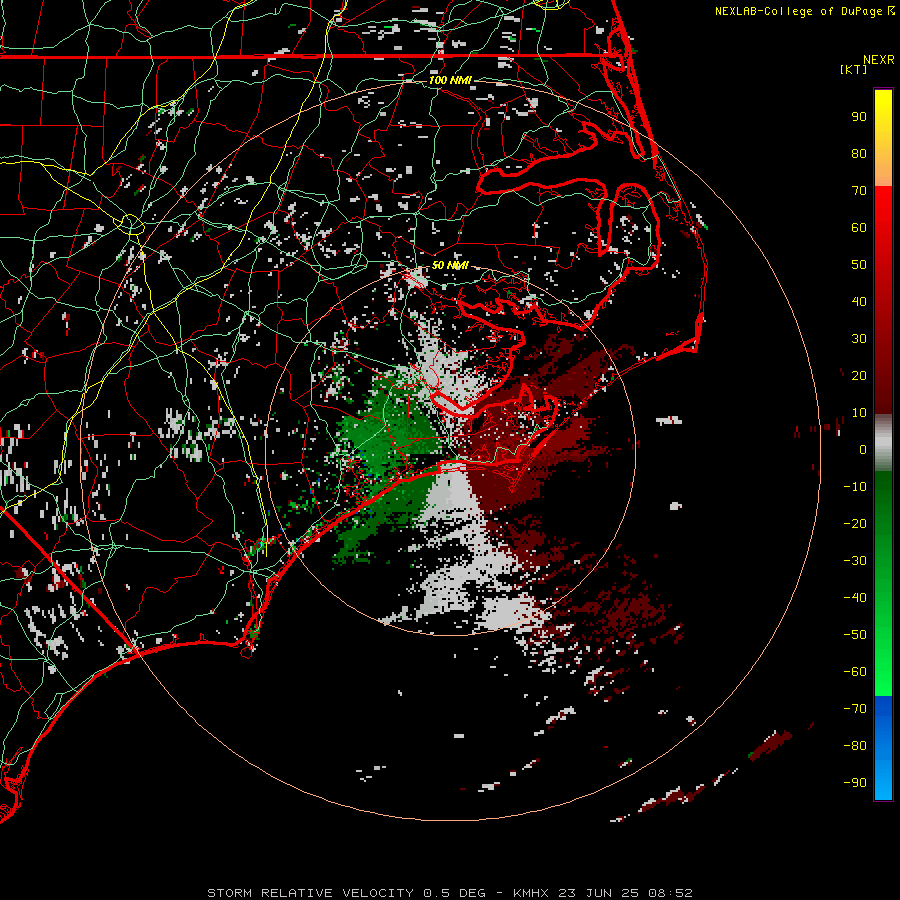Select the 80 value on velocity scale
Image resolution: width=900 pixels, height=900 pixels.
[859, 153]
